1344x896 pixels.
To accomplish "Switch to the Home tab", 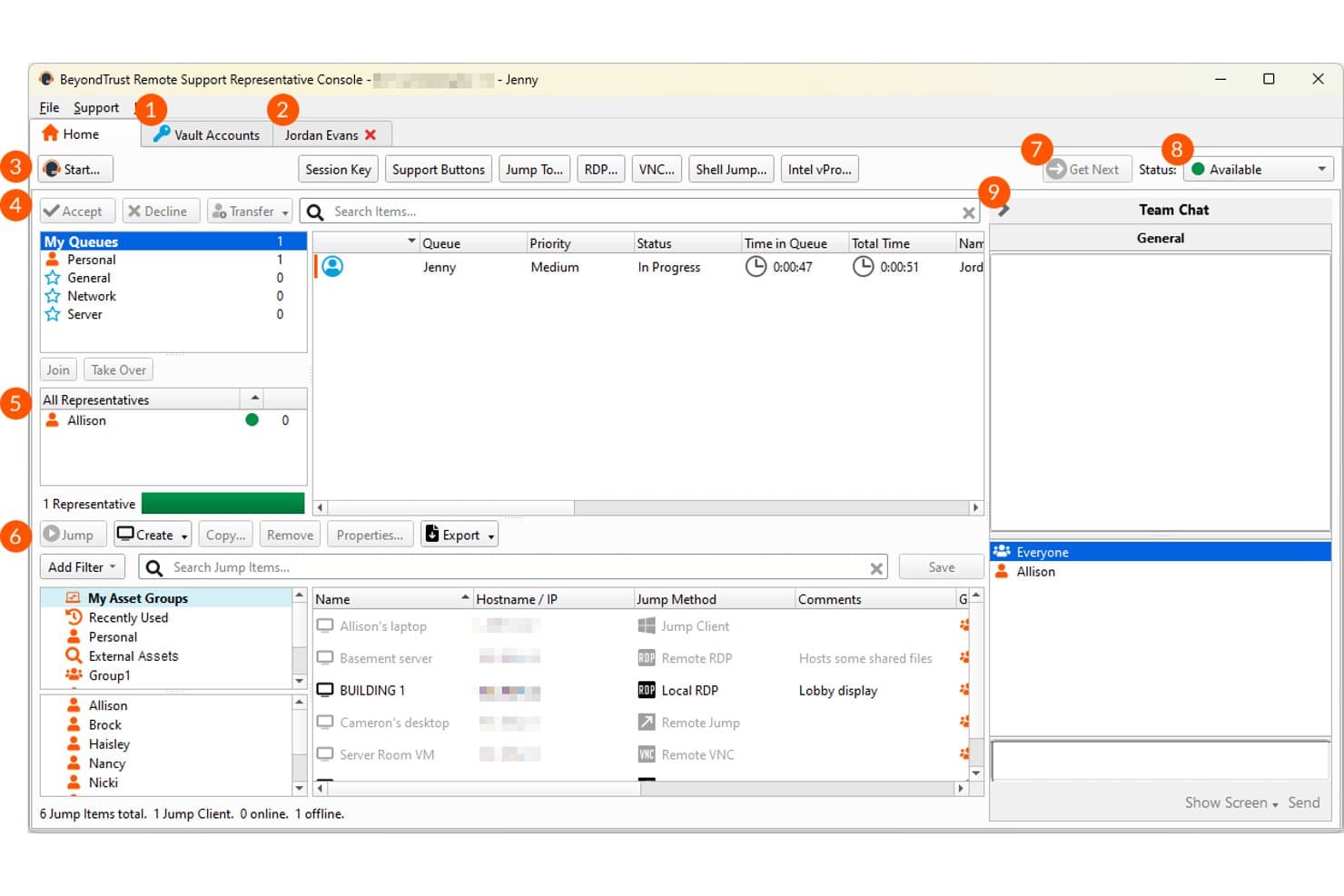I will [71, 134].
